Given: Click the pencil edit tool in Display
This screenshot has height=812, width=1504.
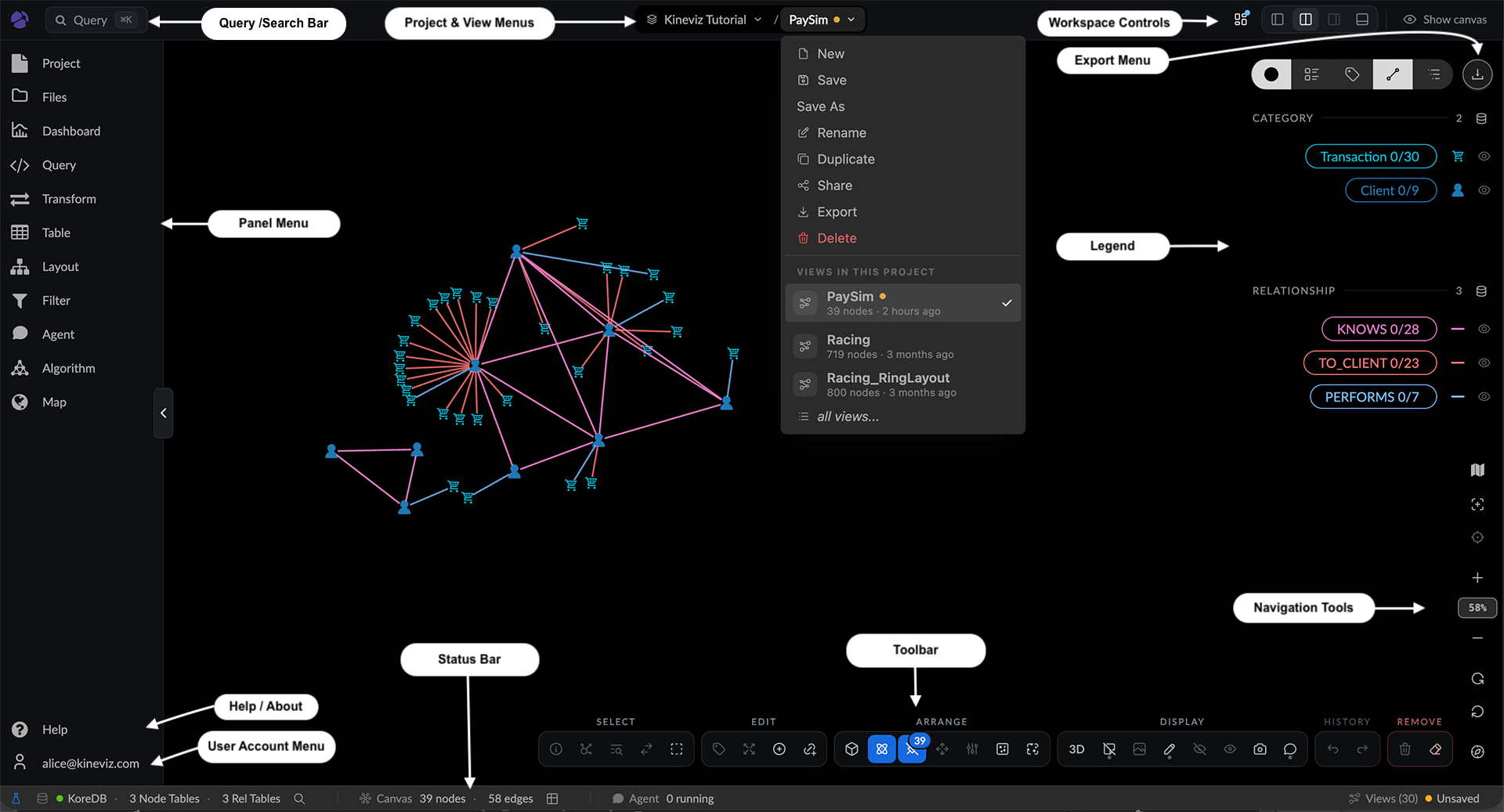Looking at the screenshot, I should tap(1170, 749).
